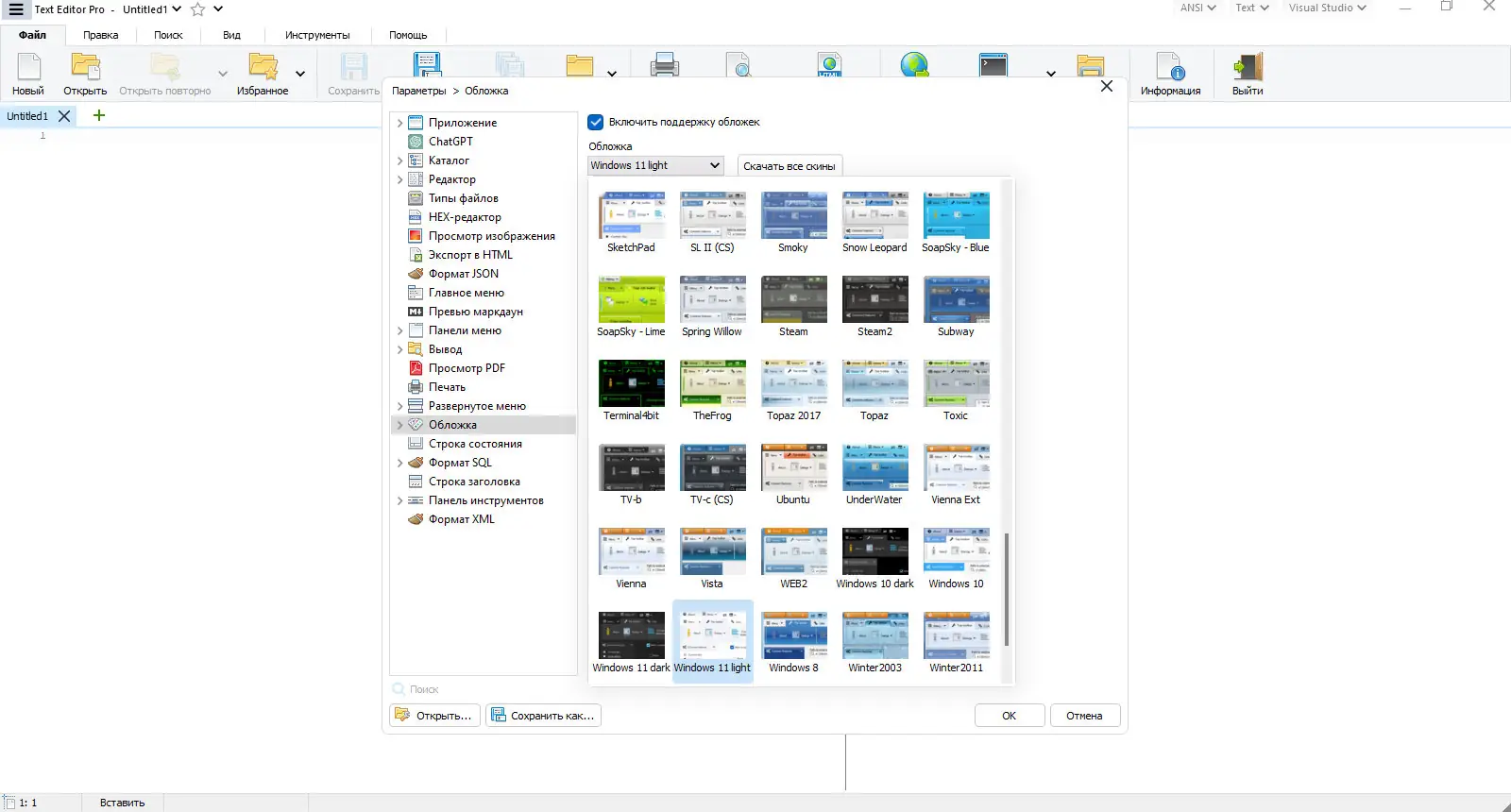Expand the Каталог tree node
This screenshot has height=812, width=1511.
coord(399,161)
